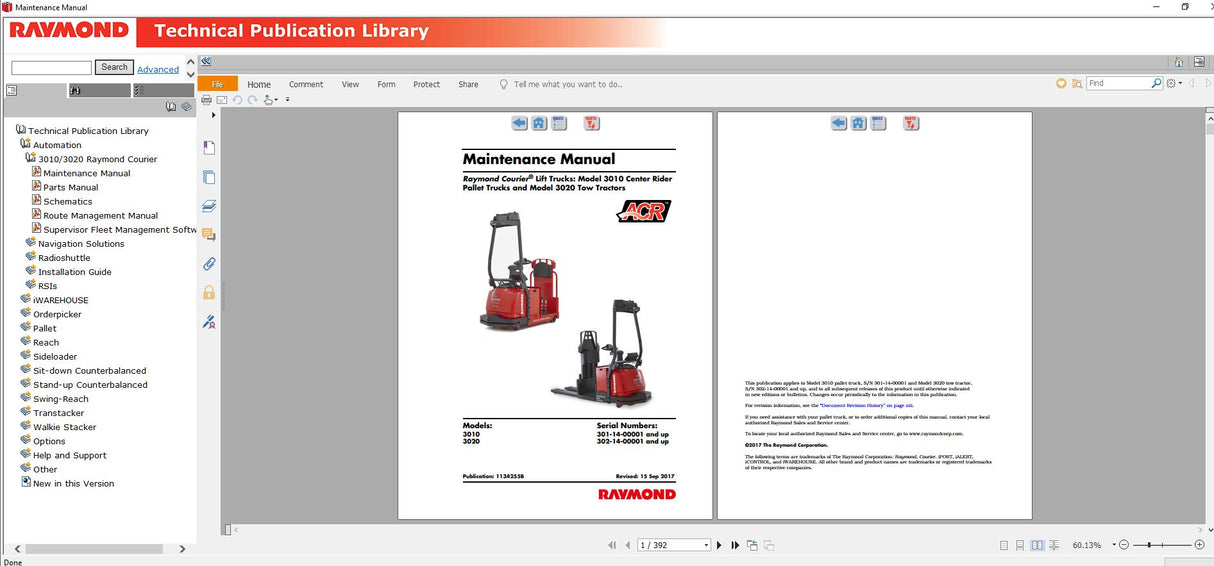Click the stacked-books icon above the tree
Viewport: 1214px width, 566px height.
(x=186, y=106)
